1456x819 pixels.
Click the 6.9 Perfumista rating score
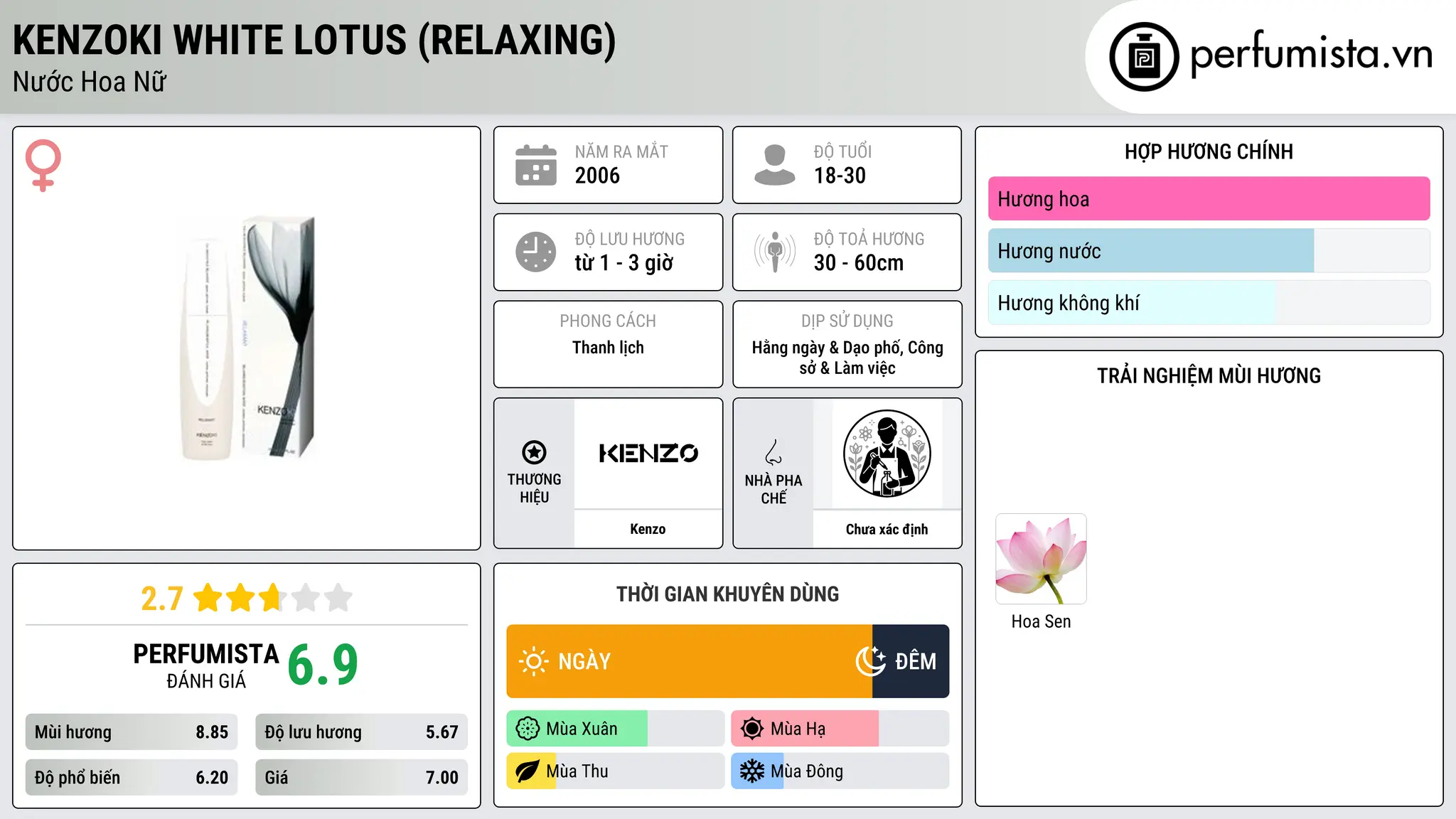[323, 665]
